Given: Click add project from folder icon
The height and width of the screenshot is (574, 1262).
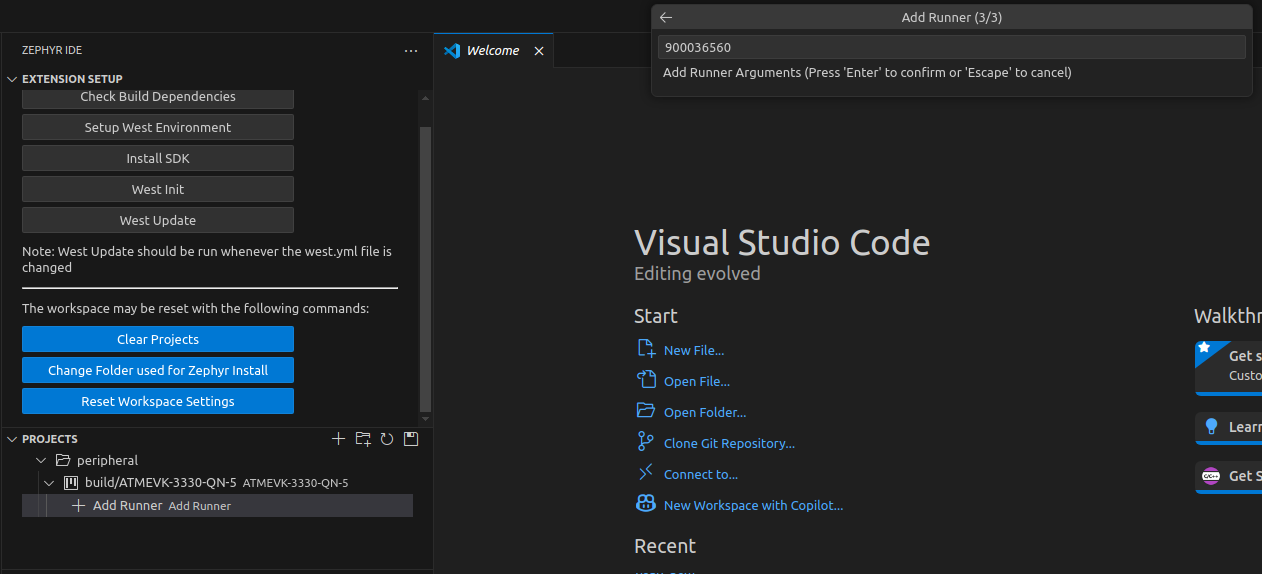Looking at the screenshot, I should [362, 439].
